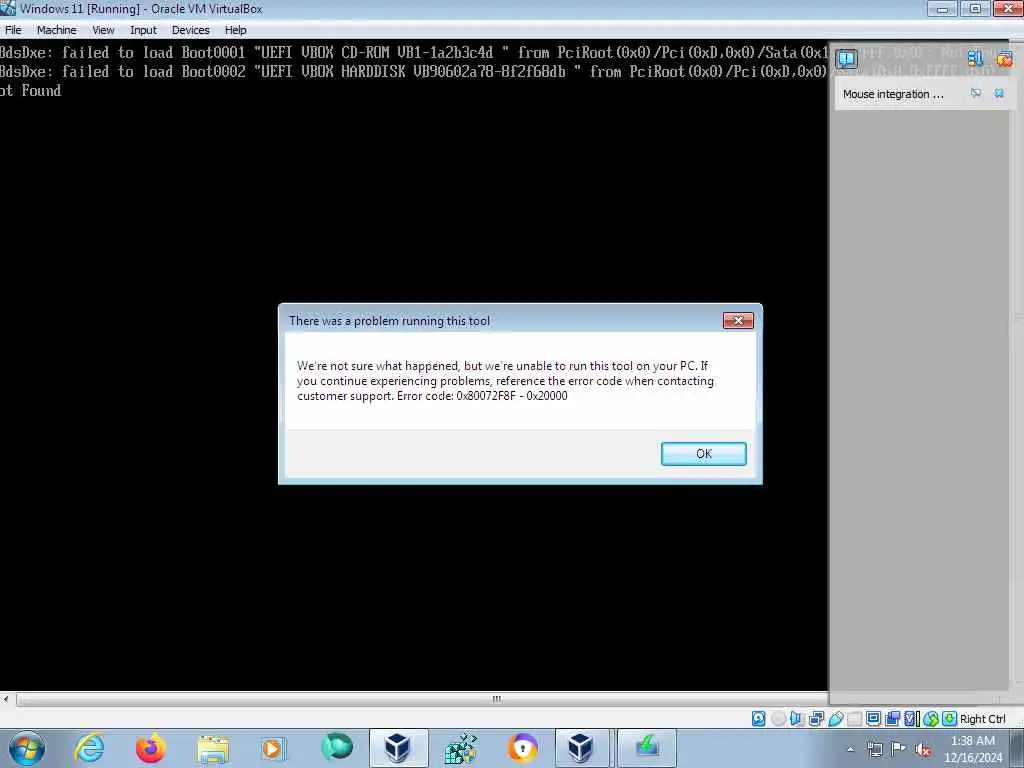
Task: Open the Input menu
Action: coord(143,30)
